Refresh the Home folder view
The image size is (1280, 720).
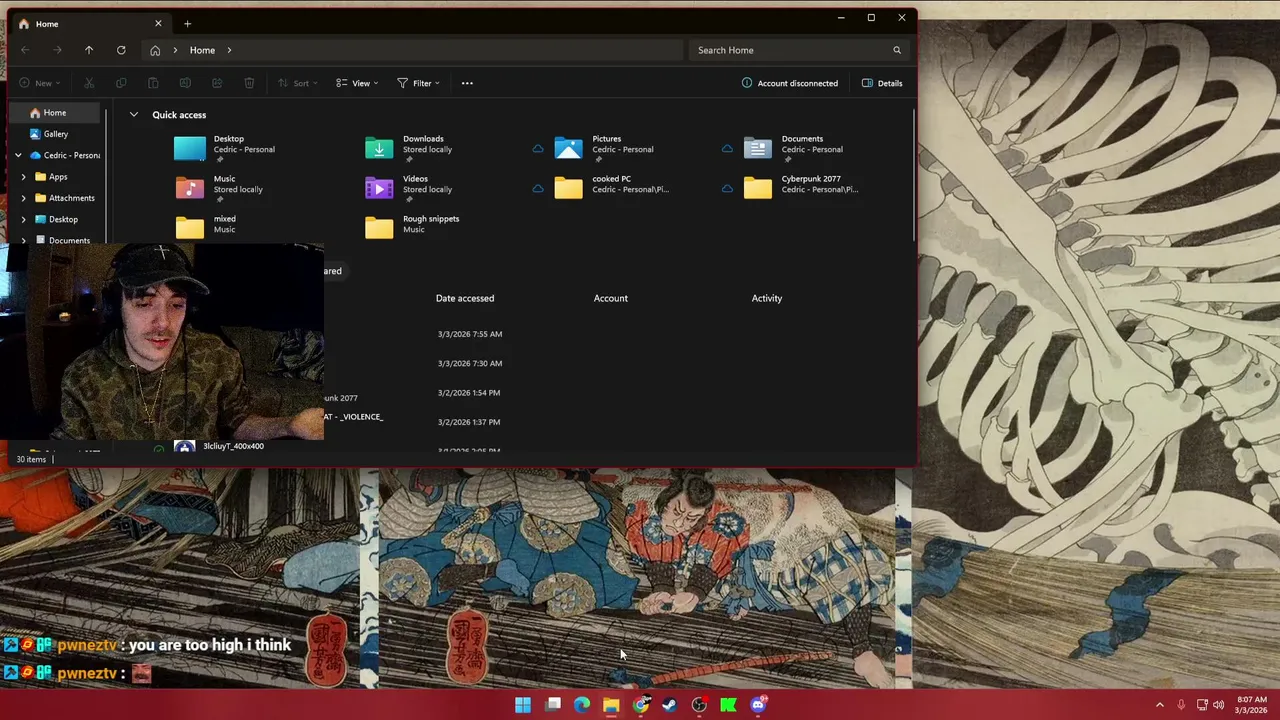click(121, 50)
